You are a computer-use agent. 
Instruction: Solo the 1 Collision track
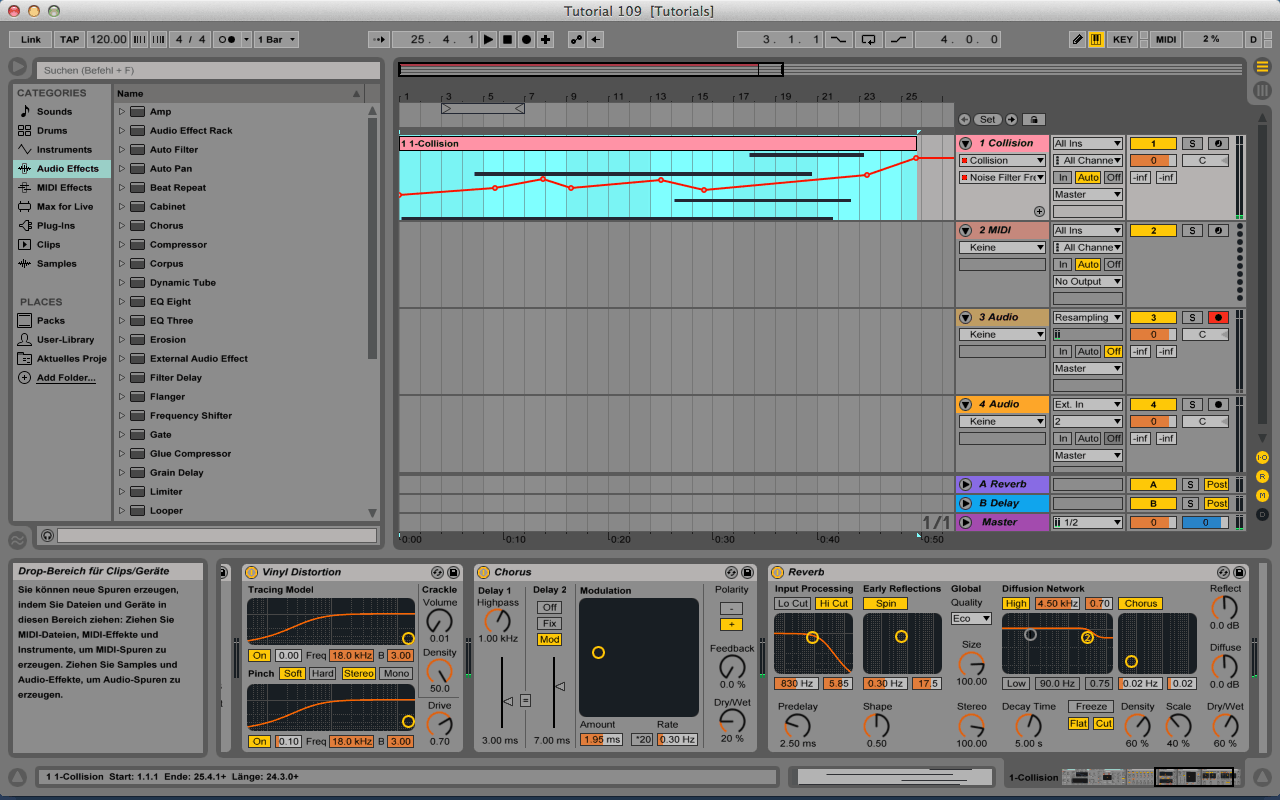(x=1192, y=144)
